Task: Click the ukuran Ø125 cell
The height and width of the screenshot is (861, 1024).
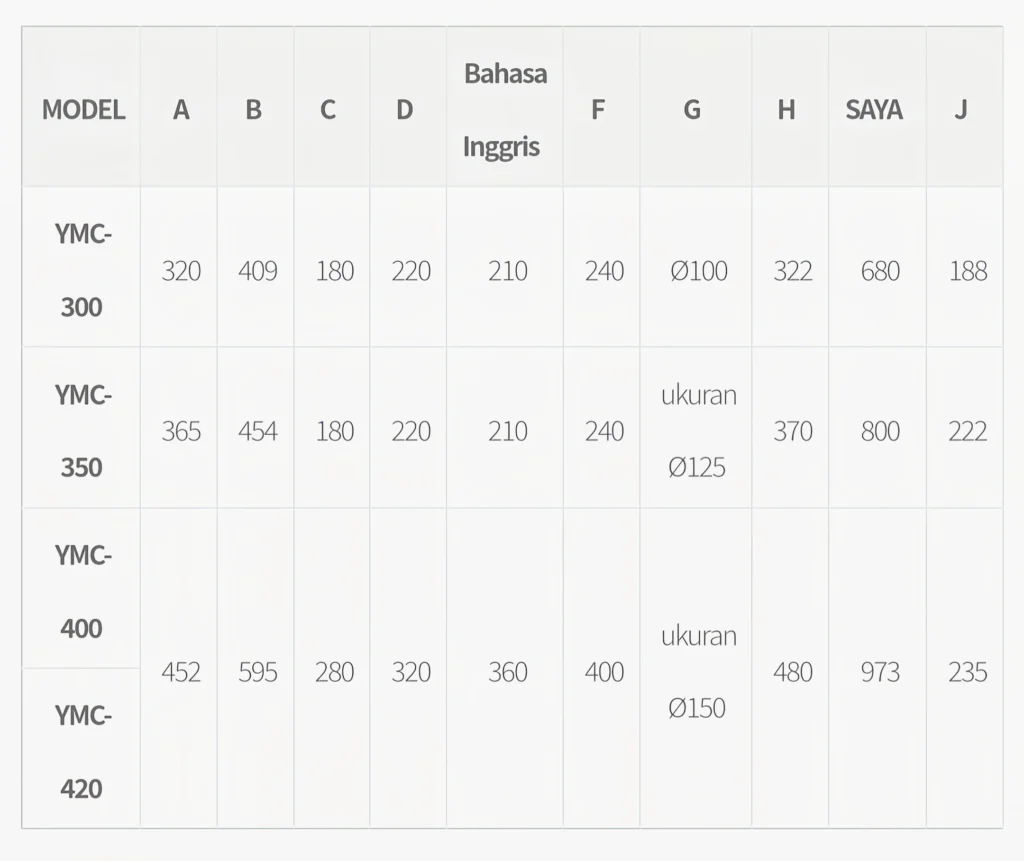Action: point(698,431)
